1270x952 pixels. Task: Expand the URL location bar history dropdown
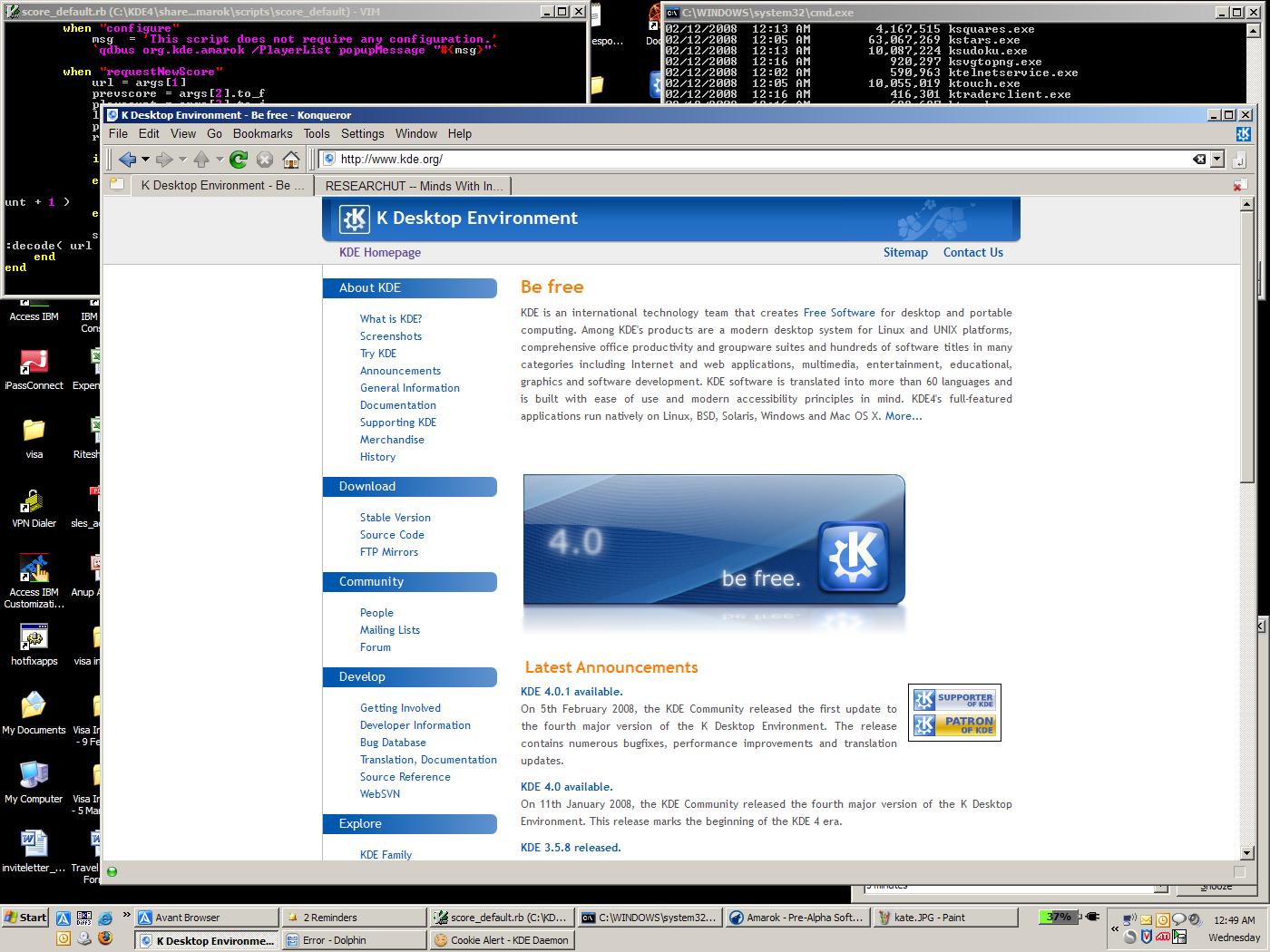click(x=1217, y=160)
